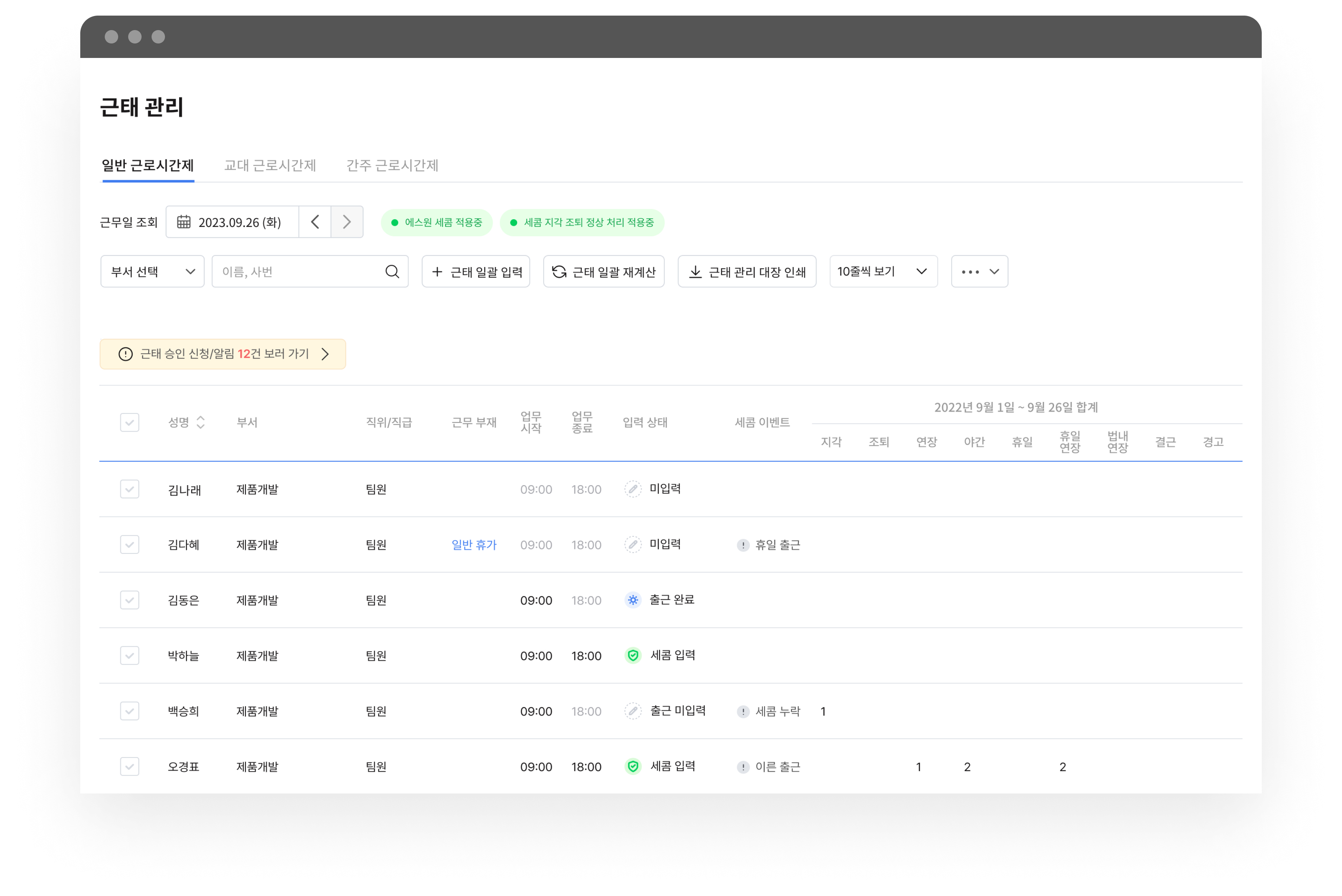Click the search magnifier icon
Screen dimensions: 1342x896
(x=392, y=272)
